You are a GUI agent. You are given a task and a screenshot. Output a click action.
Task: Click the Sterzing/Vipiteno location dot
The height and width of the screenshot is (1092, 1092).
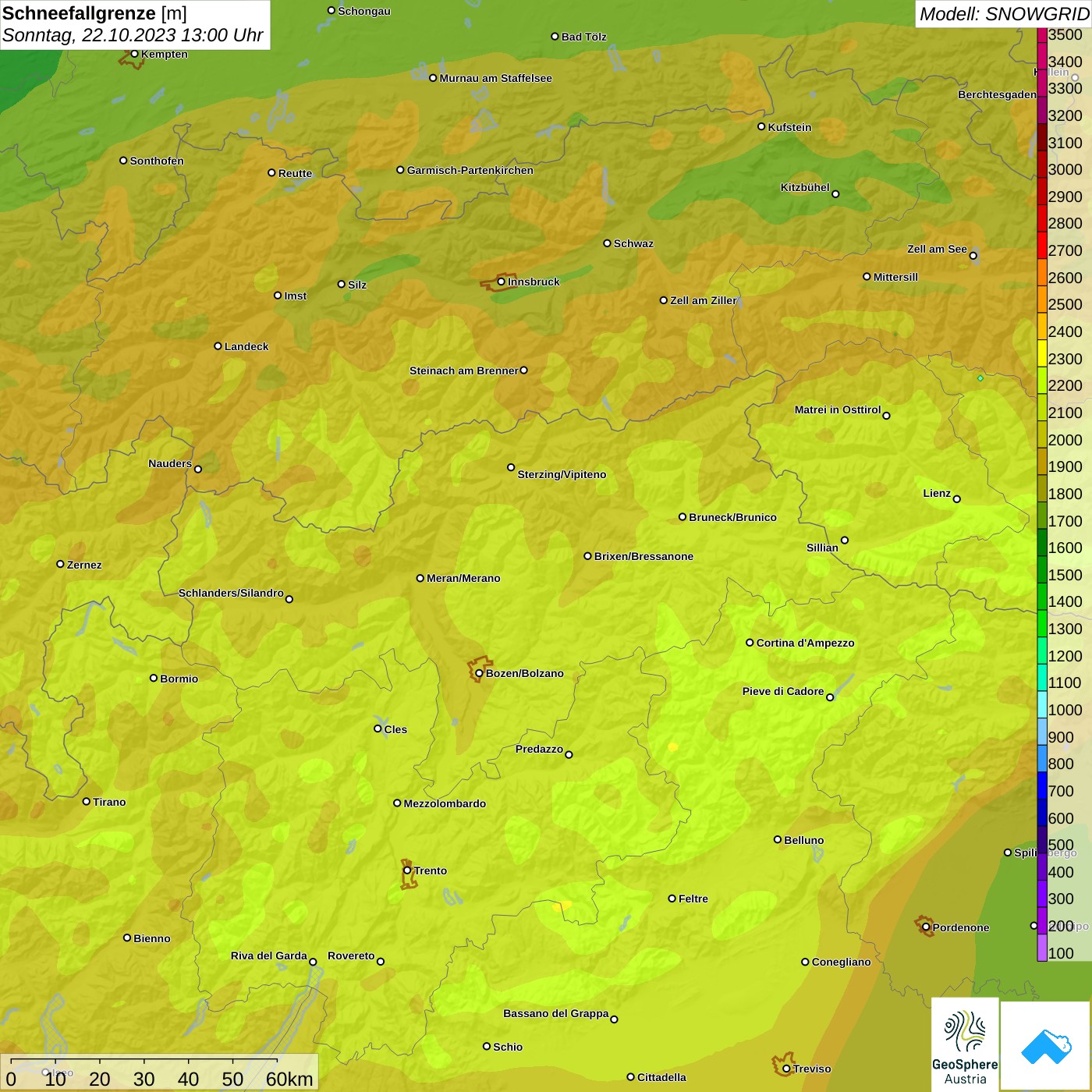(x=511, y=467)
